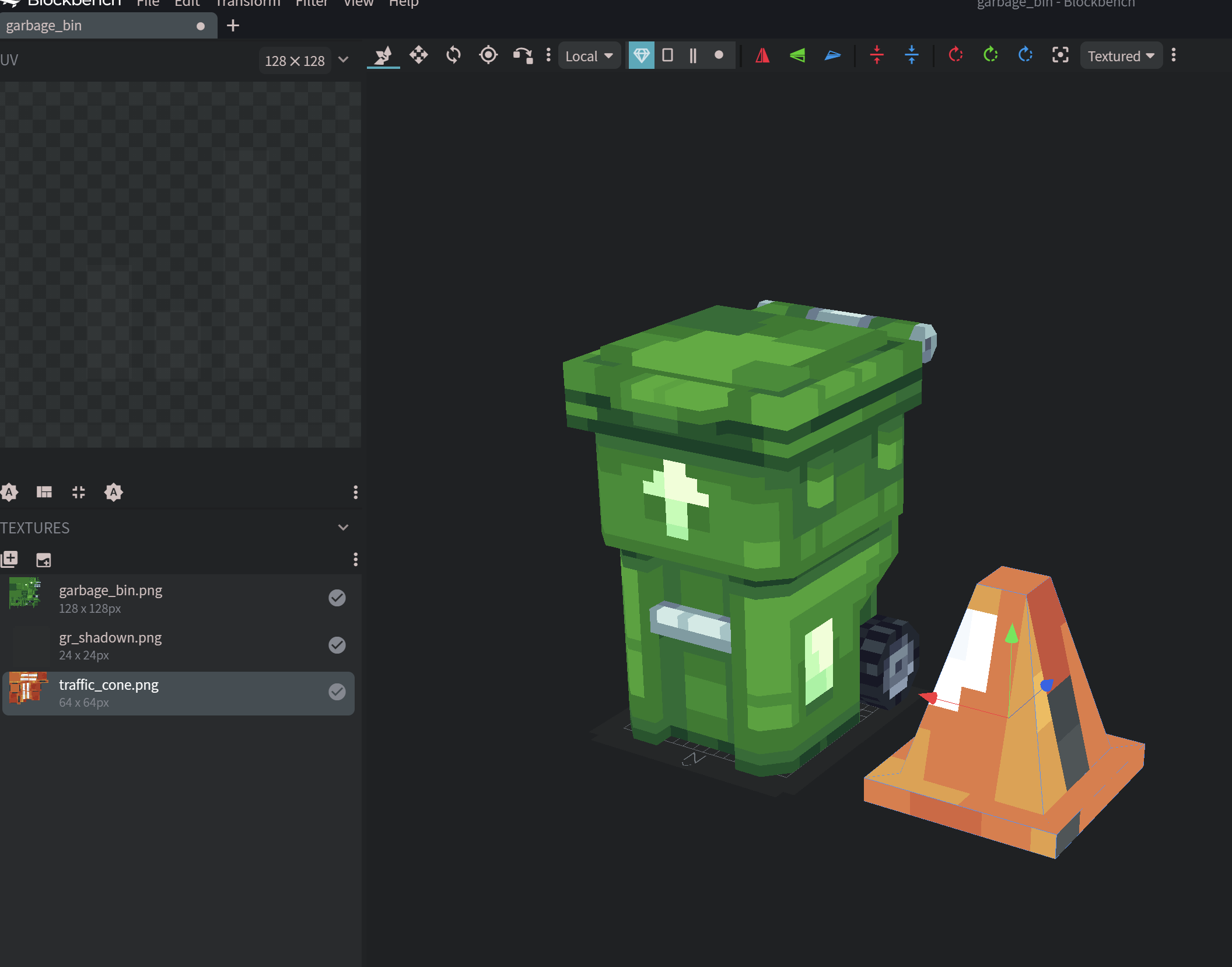The width and height of the screenshot is (1232, 967).
Task: Switch to the garbage_bin project tab
Action: (87, 25)
